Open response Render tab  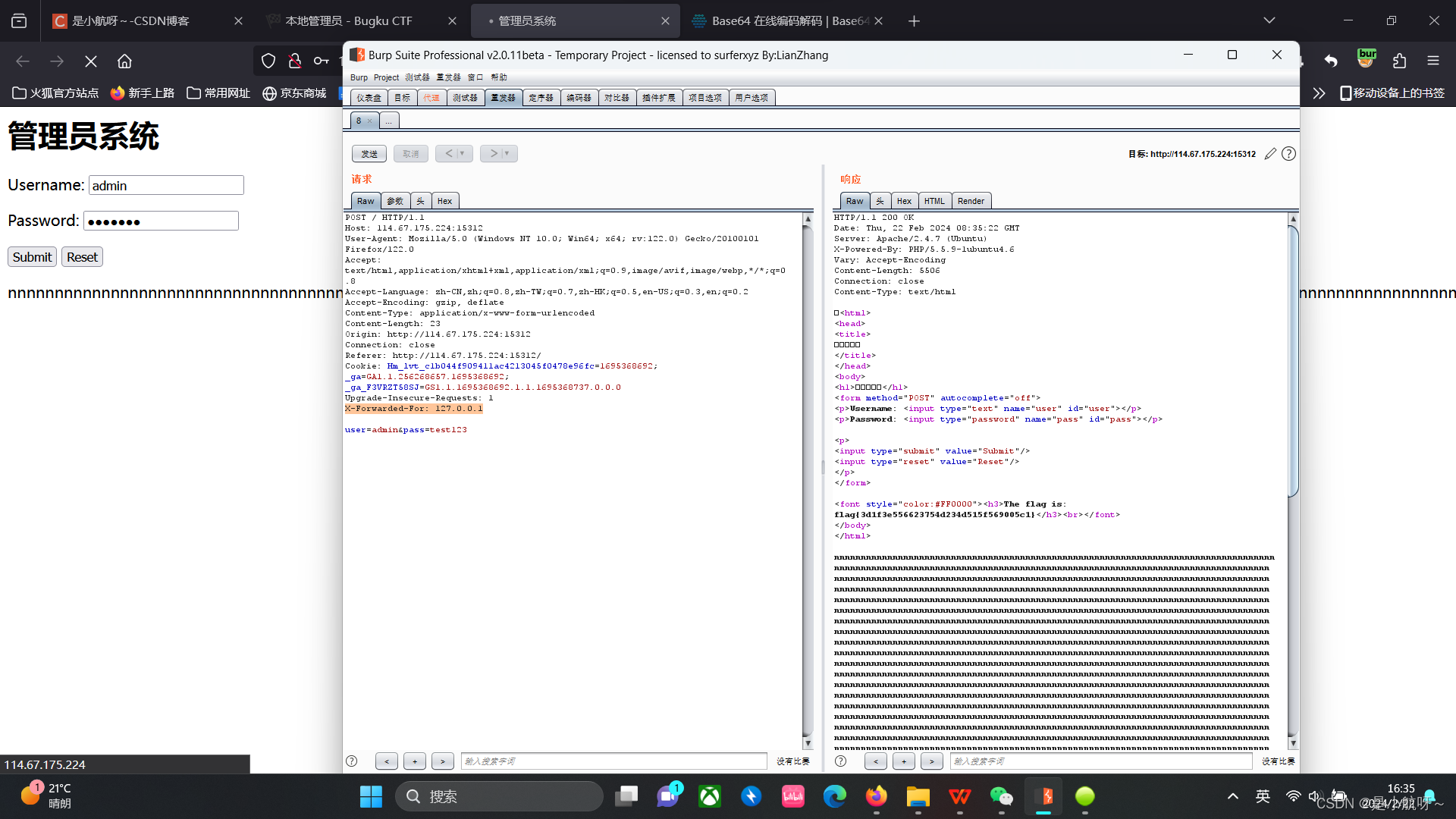pyautogui.click(x=971, y=201)
